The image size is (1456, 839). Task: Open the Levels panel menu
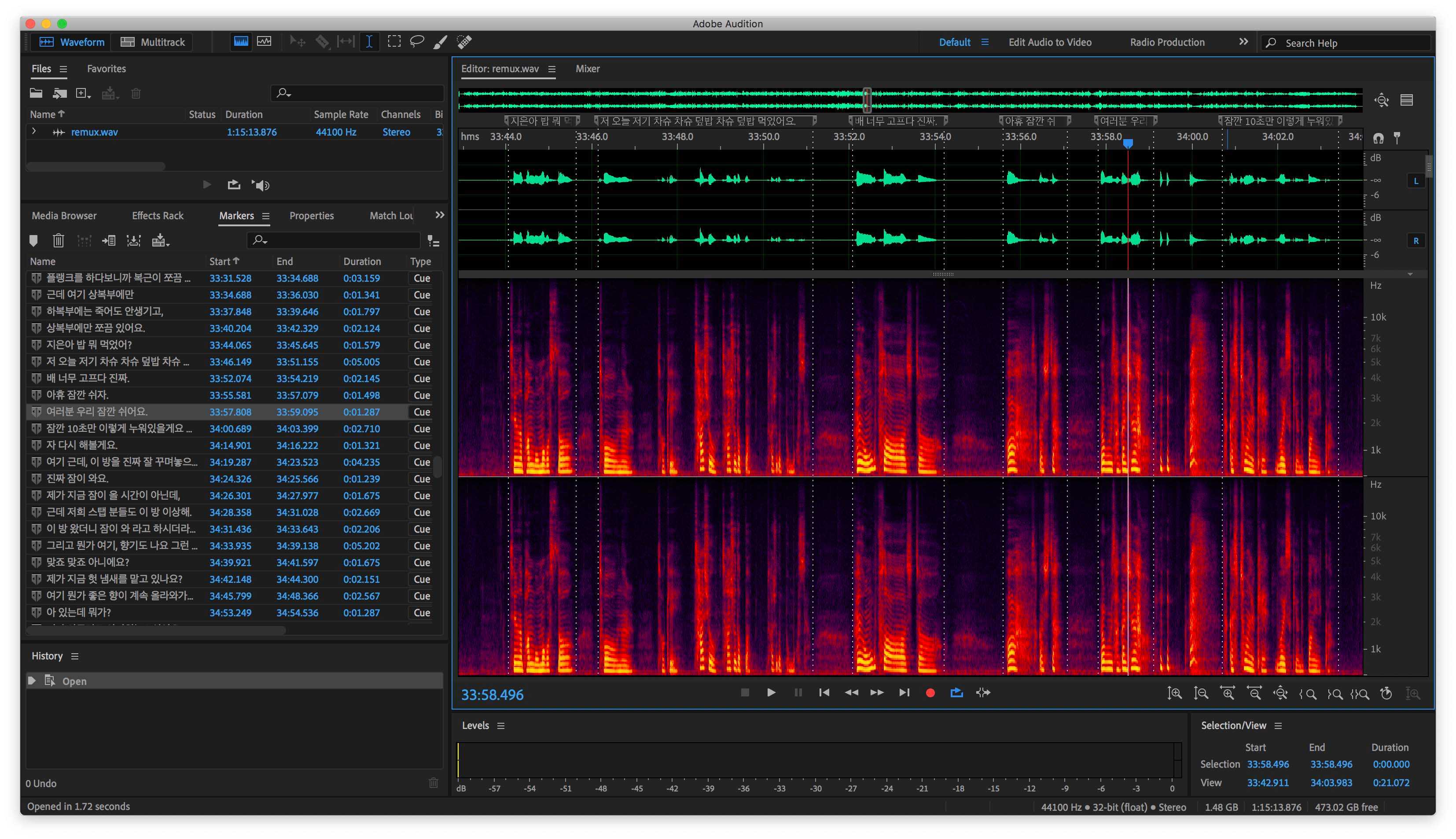coord(501,726)
